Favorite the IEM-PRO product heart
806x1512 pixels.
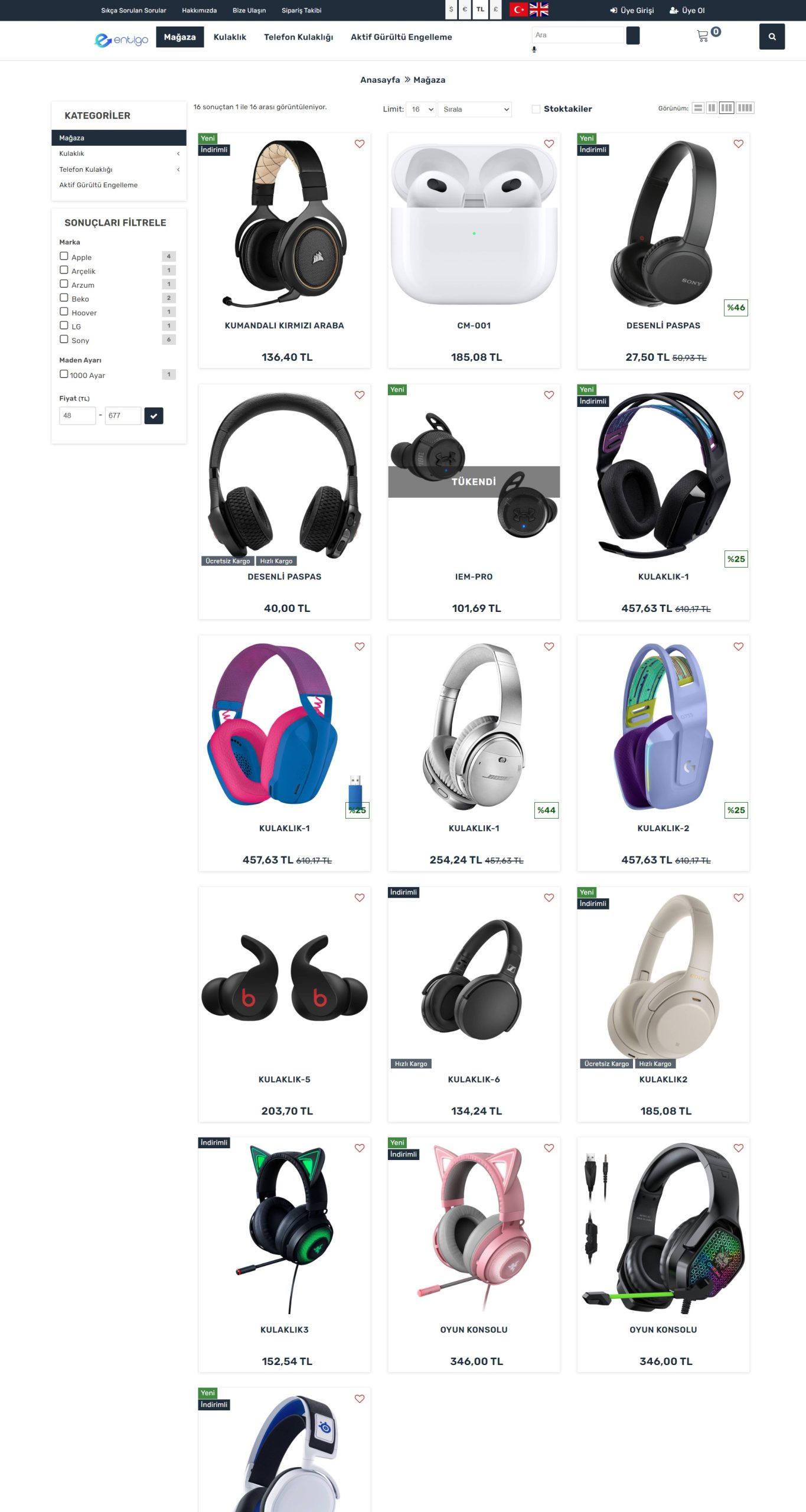pos(549,395)
